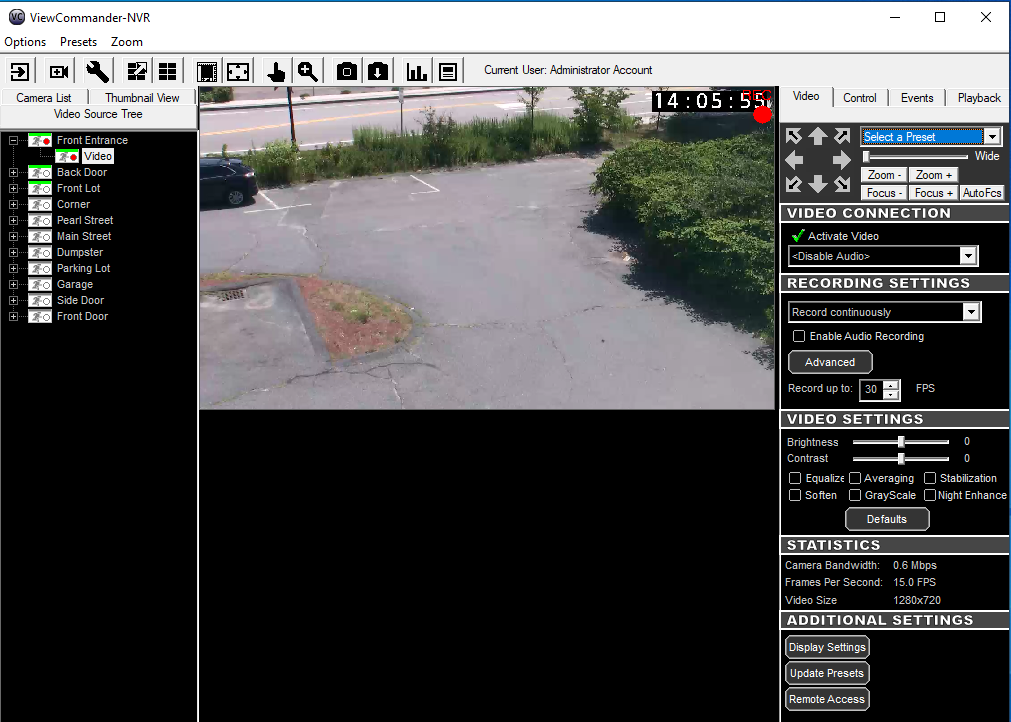This screenshot has height=722, width=1011.
Task: Open the Advanced recording settings button
Action: point(830,362)
